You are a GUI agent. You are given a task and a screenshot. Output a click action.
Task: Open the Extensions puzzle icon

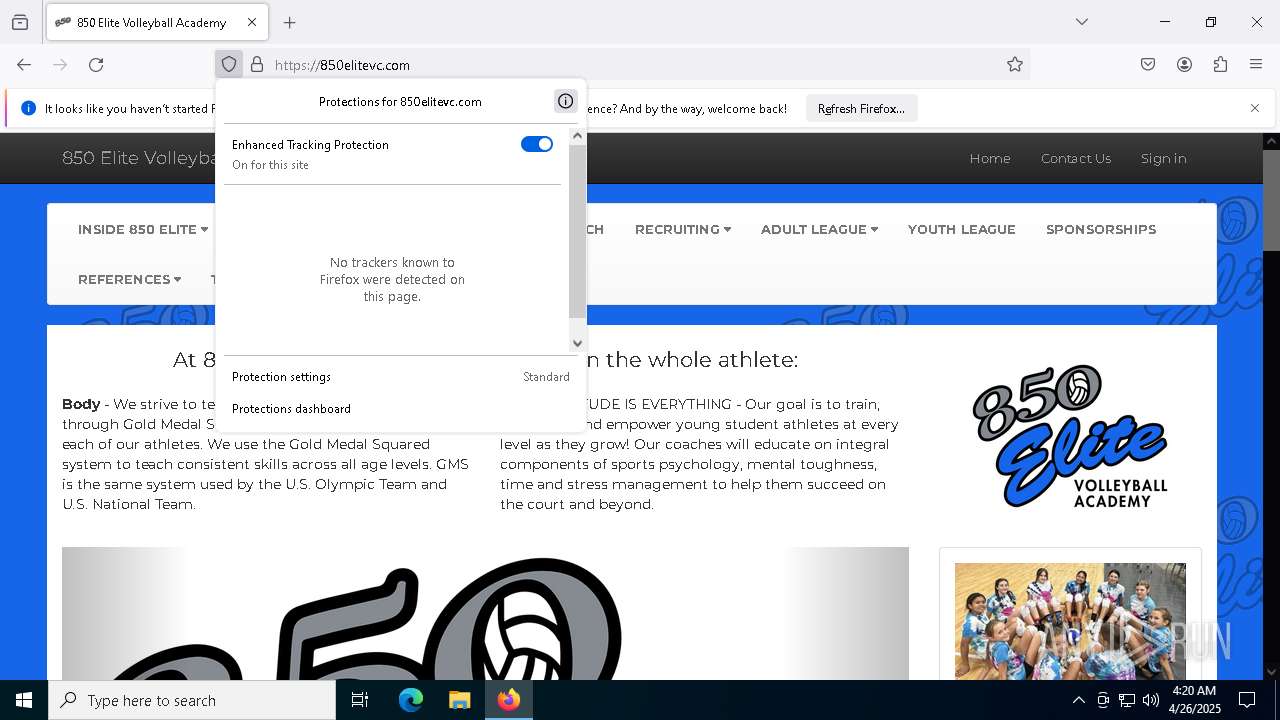pyautogui.click(x=1220, y=65)
